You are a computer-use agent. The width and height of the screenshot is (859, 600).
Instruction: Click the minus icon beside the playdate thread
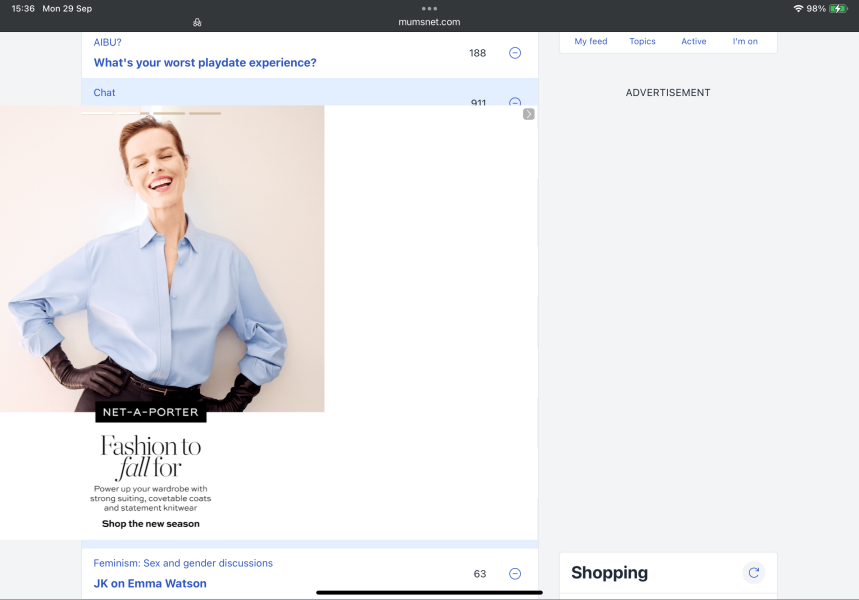pyautogui.click(x=514, y=53)
